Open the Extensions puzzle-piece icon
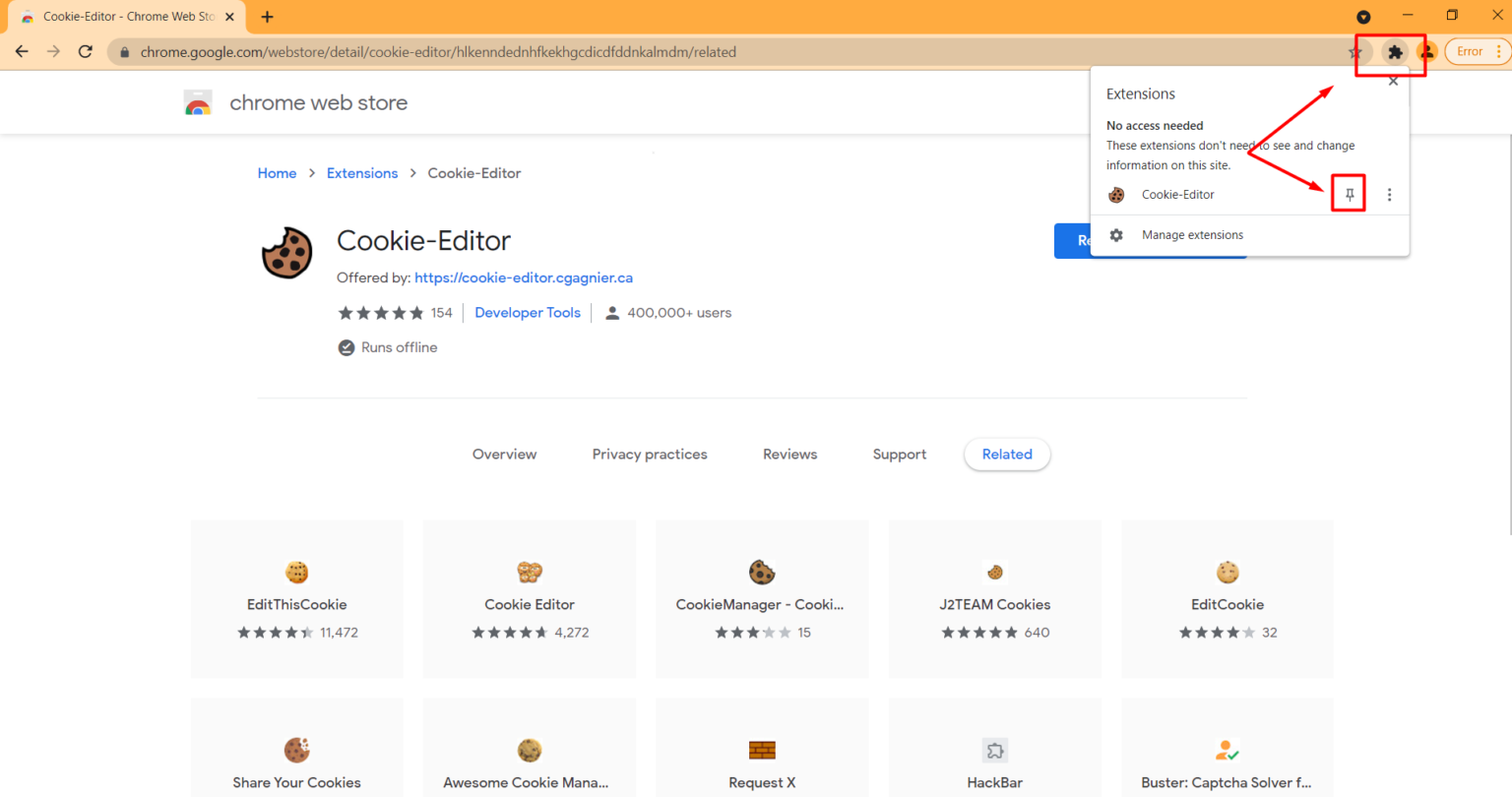The image size is (1512, 797). [x=1395, y=51]
